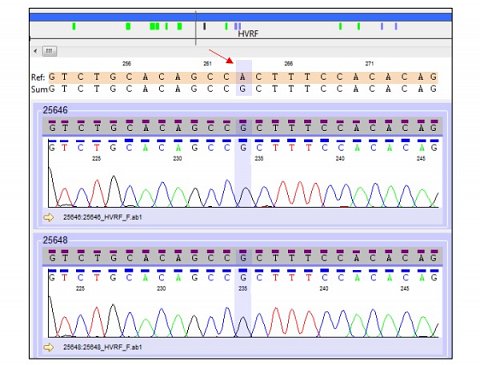Viewport: 480px width, 365px height.
Task: Click highlighted black peak in 25646 chromatogram
Action: pyautogui.click(x=246, y=197)
